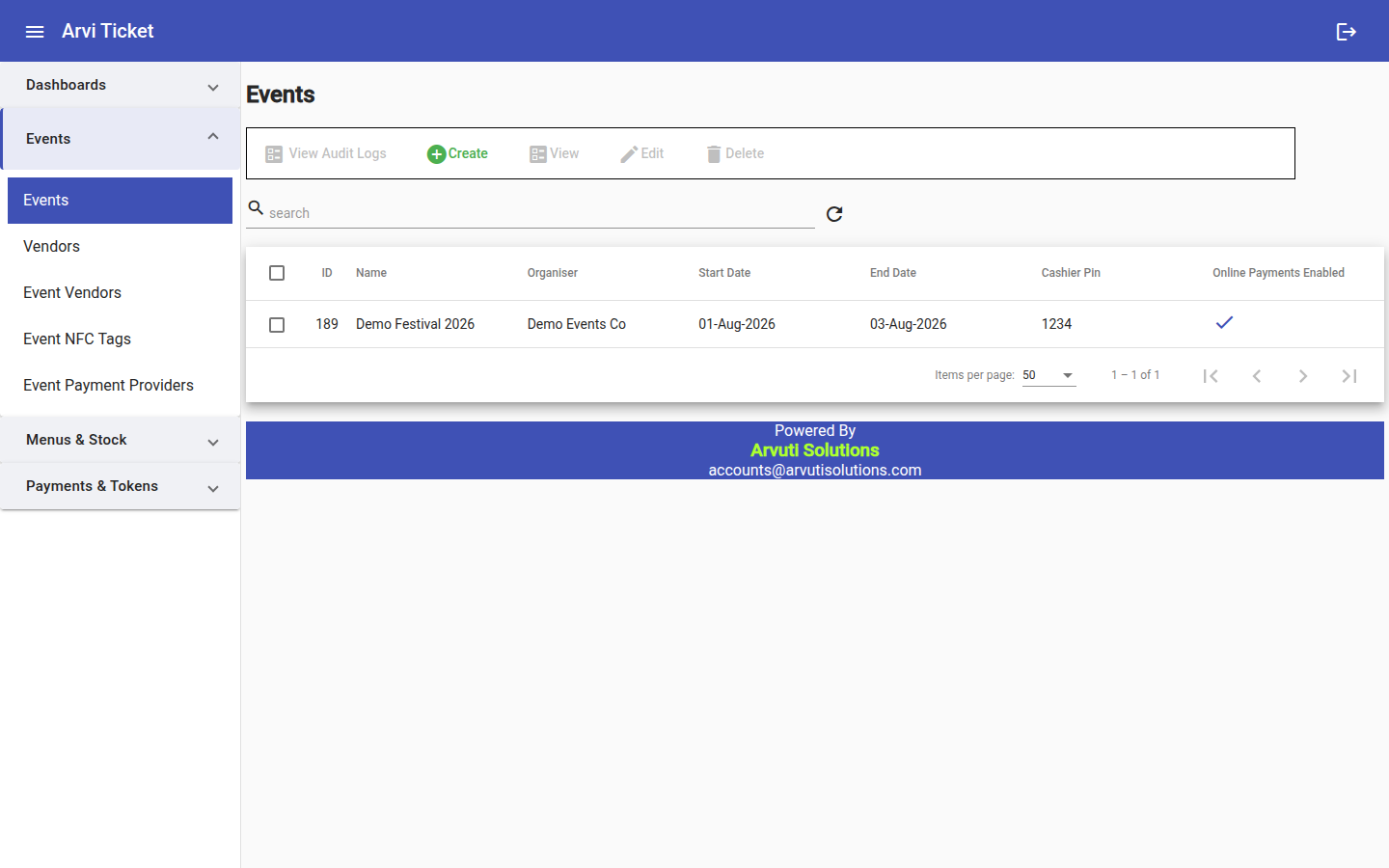1389x868 pixels.
Task: Sort table by Start Date column
Action: click(724, 273)
